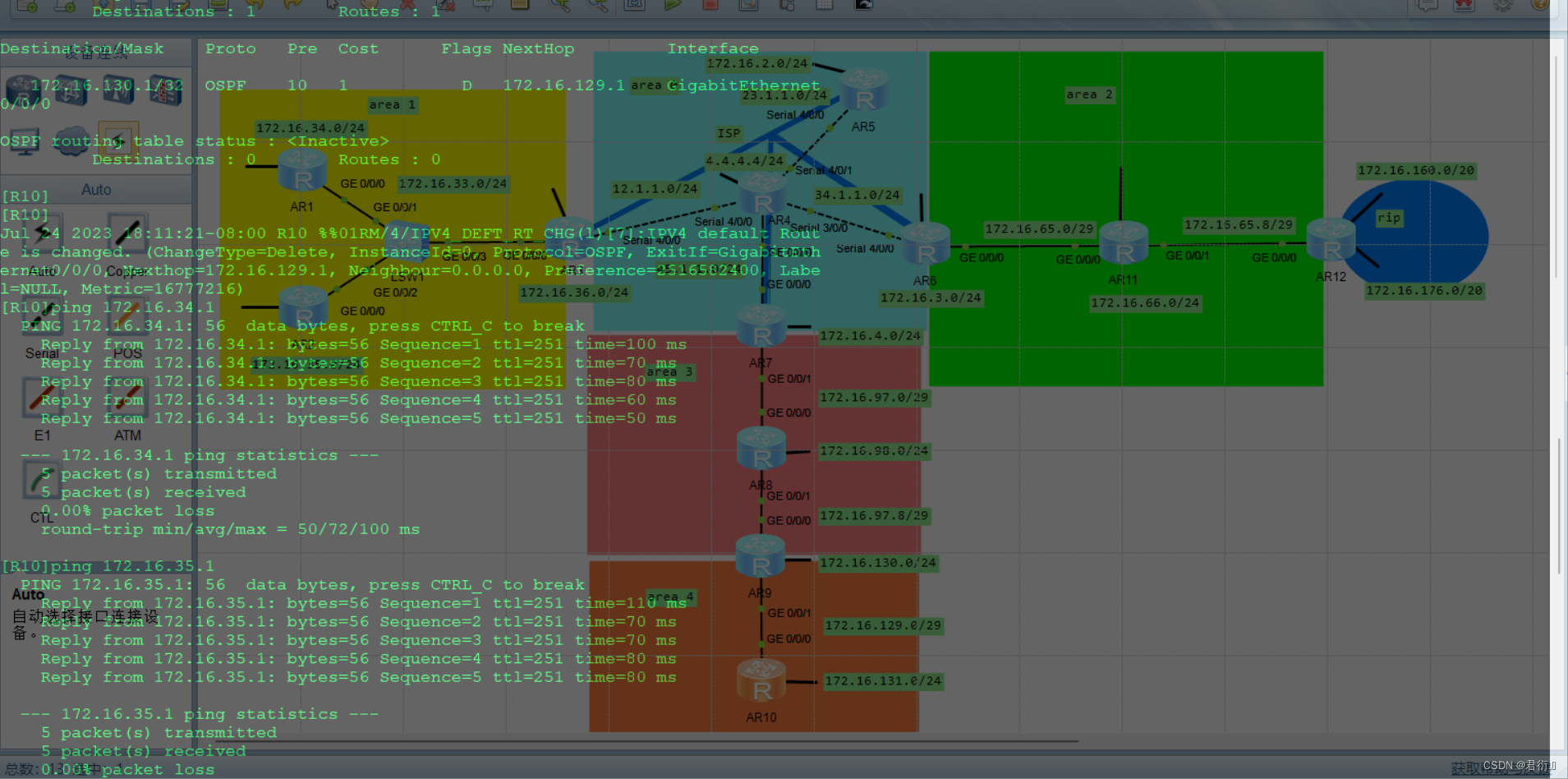This screenshot has height=779, width=1568.
Task: Click the '172.16.66.0/24' network label
Action: tap(1145, 303)
